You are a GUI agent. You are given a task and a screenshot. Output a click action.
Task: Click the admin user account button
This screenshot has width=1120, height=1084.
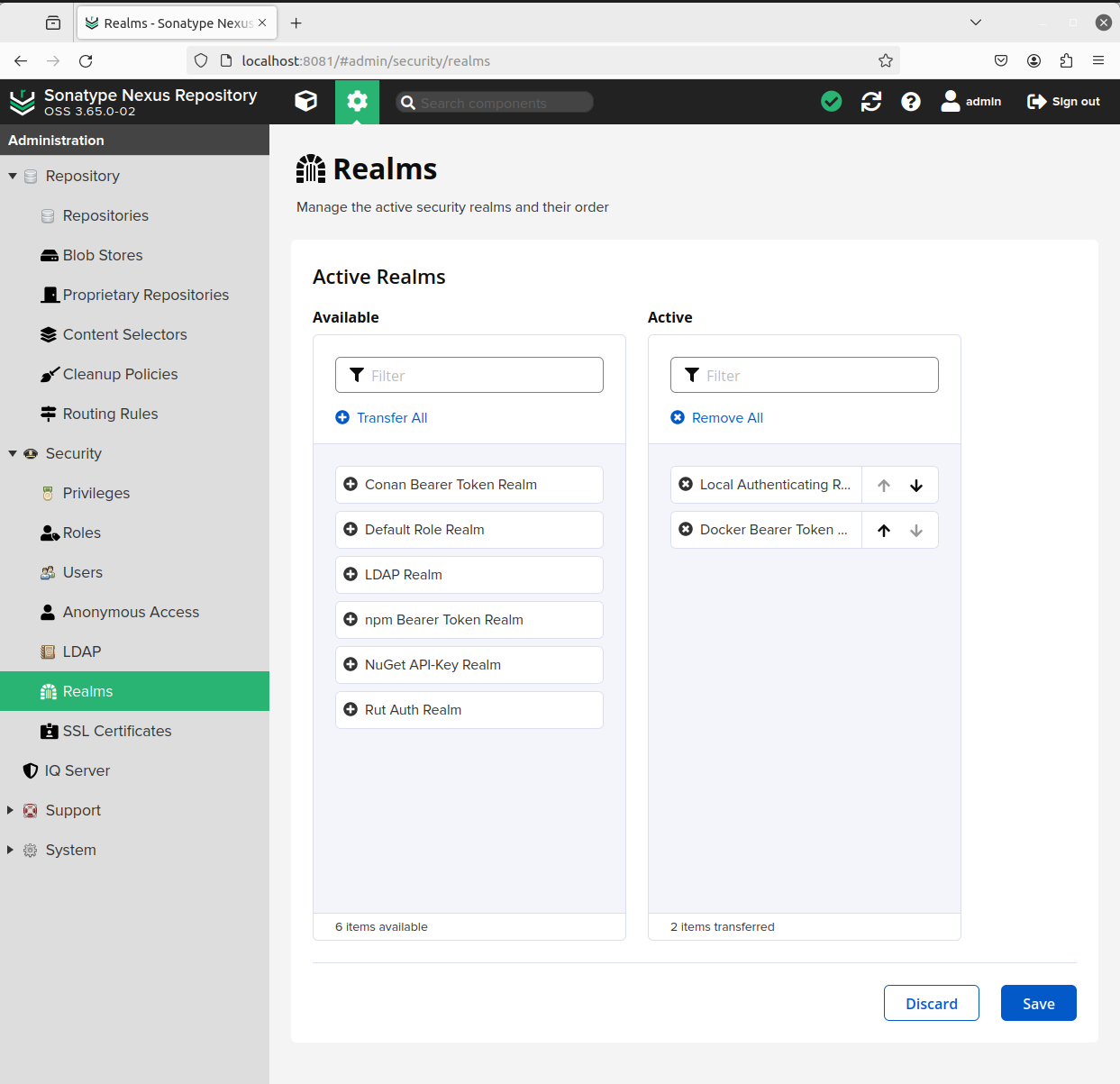971,102
